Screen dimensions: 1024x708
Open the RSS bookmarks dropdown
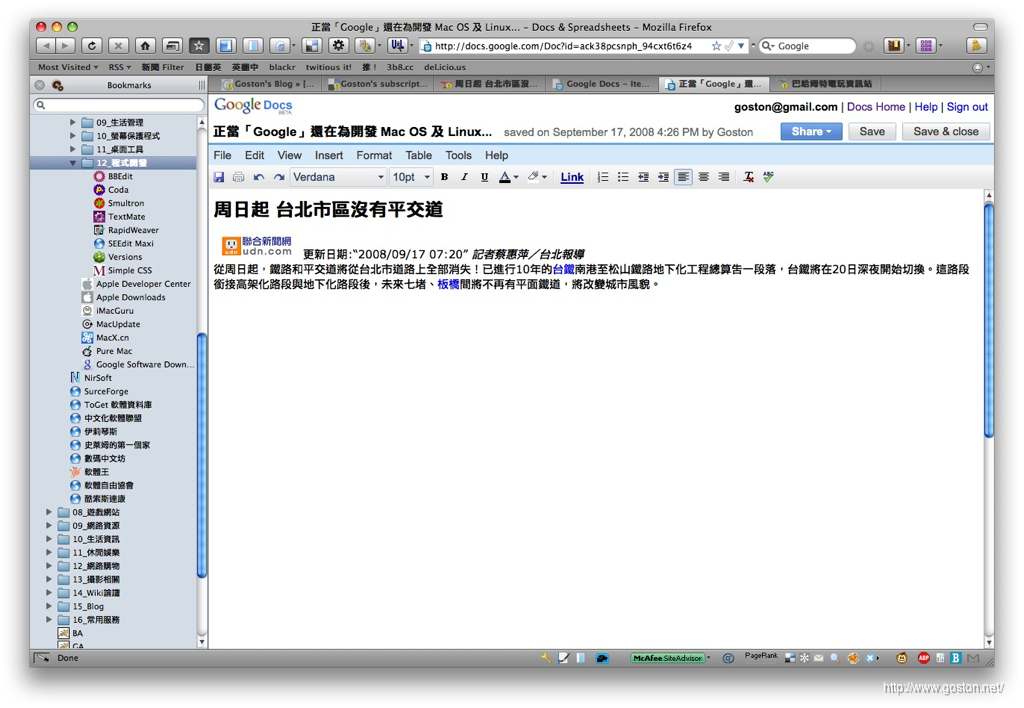[120, 67]
